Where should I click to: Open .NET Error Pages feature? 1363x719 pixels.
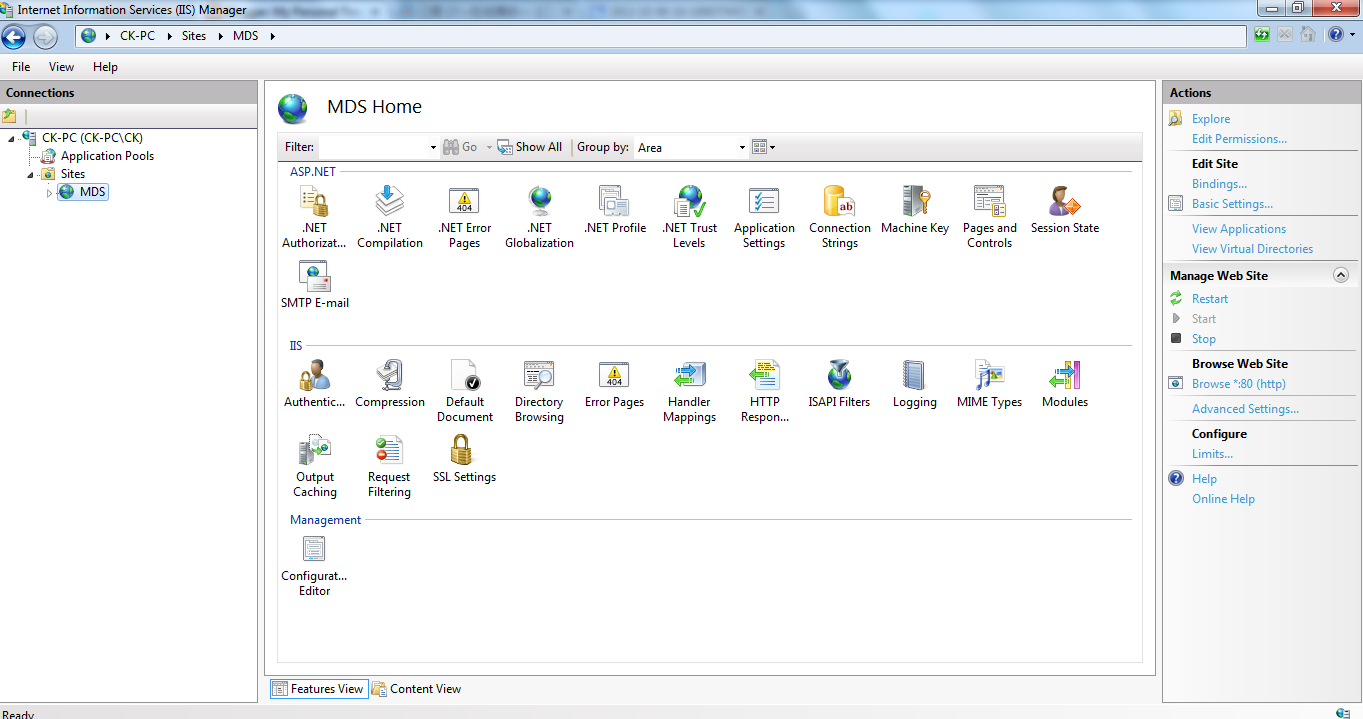tap(465, 217)
